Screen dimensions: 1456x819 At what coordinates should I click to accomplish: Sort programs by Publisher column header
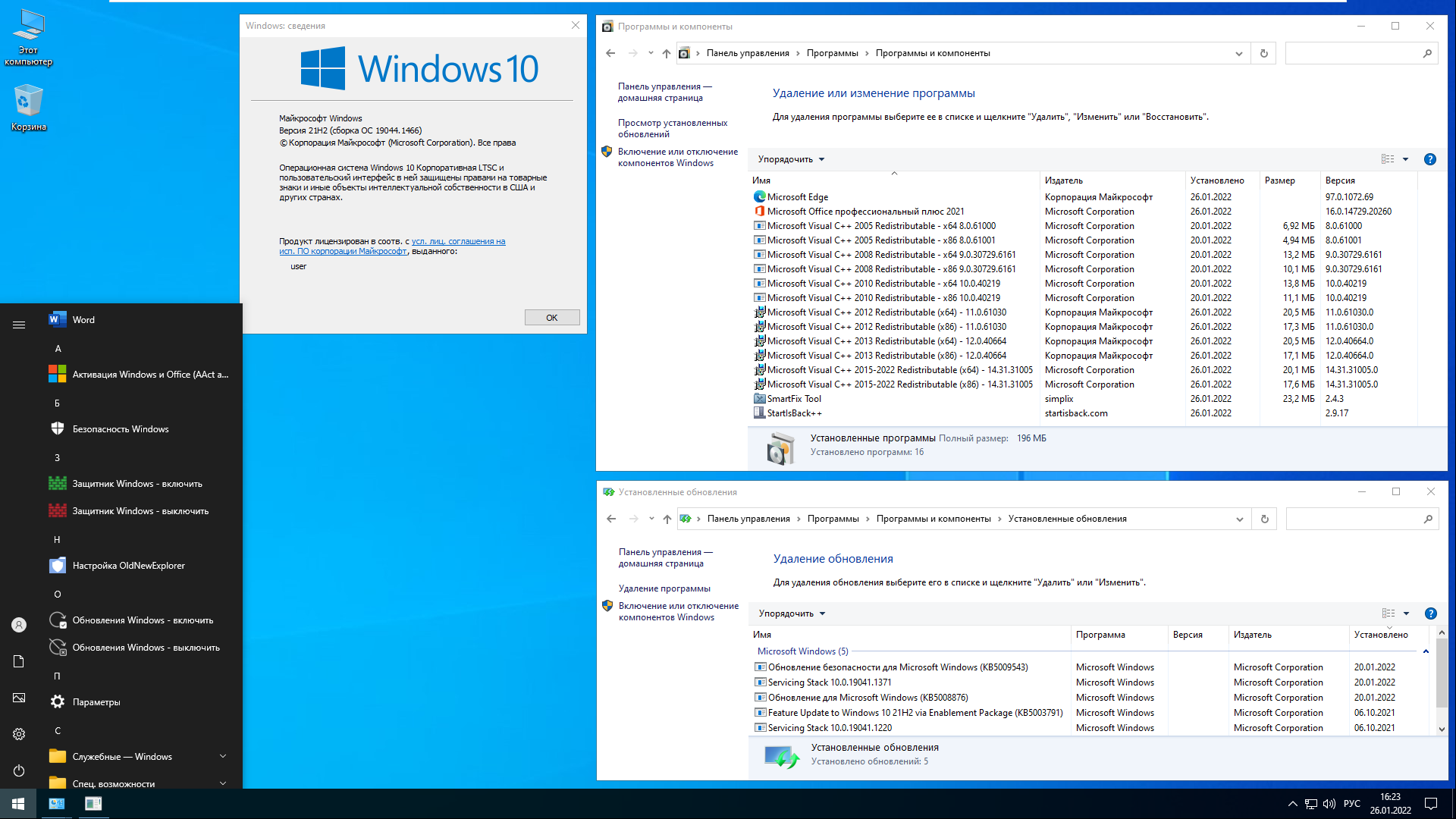pyautogui.click(x=1063, y=180)
